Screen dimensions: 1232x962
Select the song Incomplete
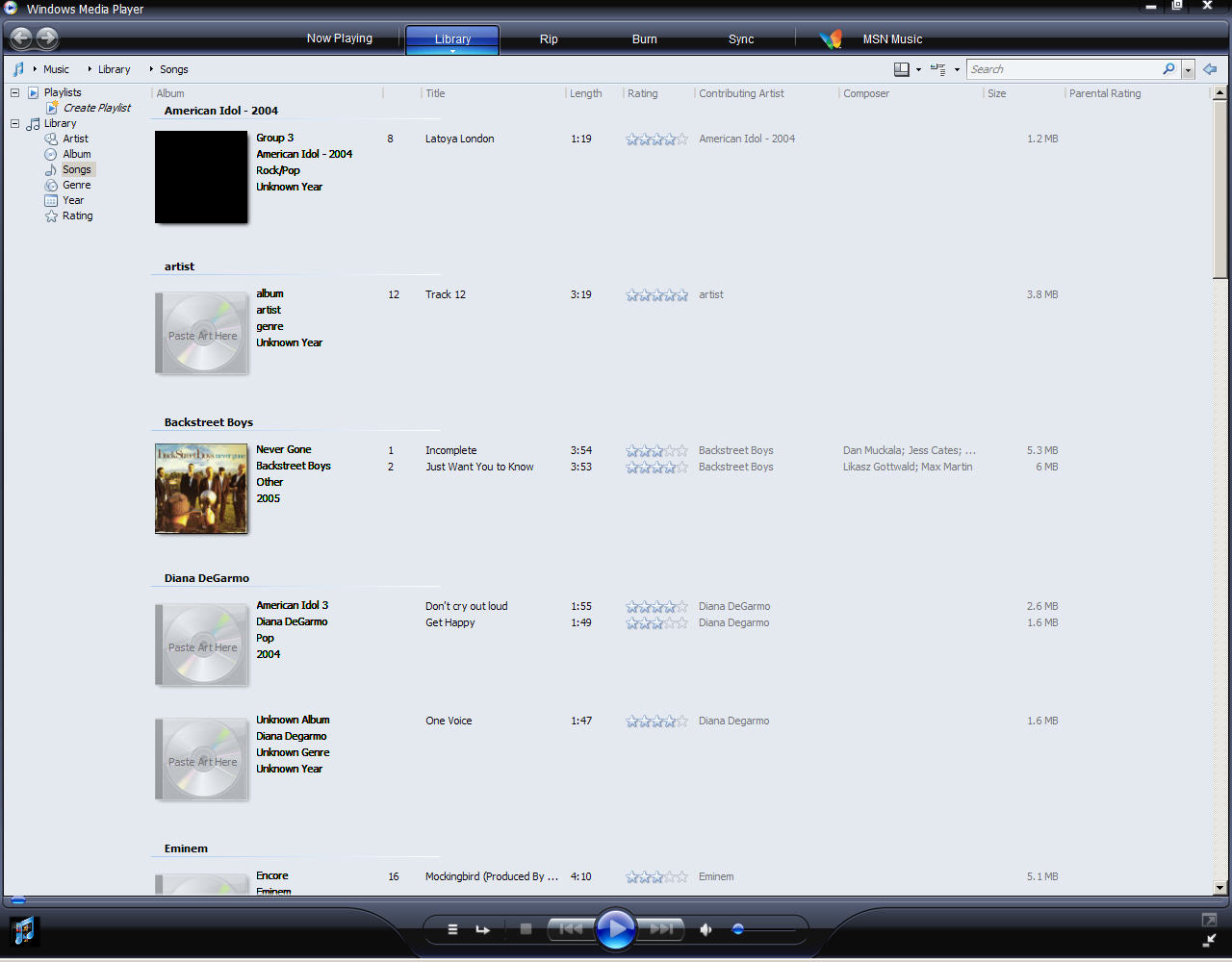[451, 450]
